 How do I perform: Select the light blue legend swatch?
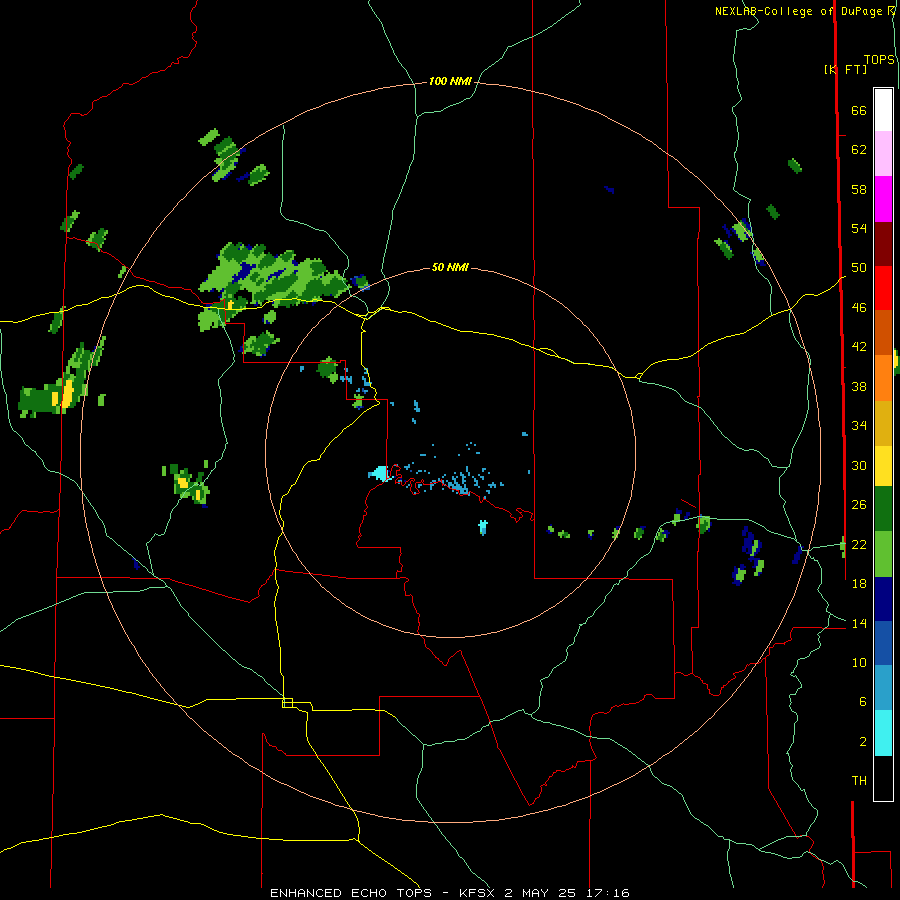[883, 688]
